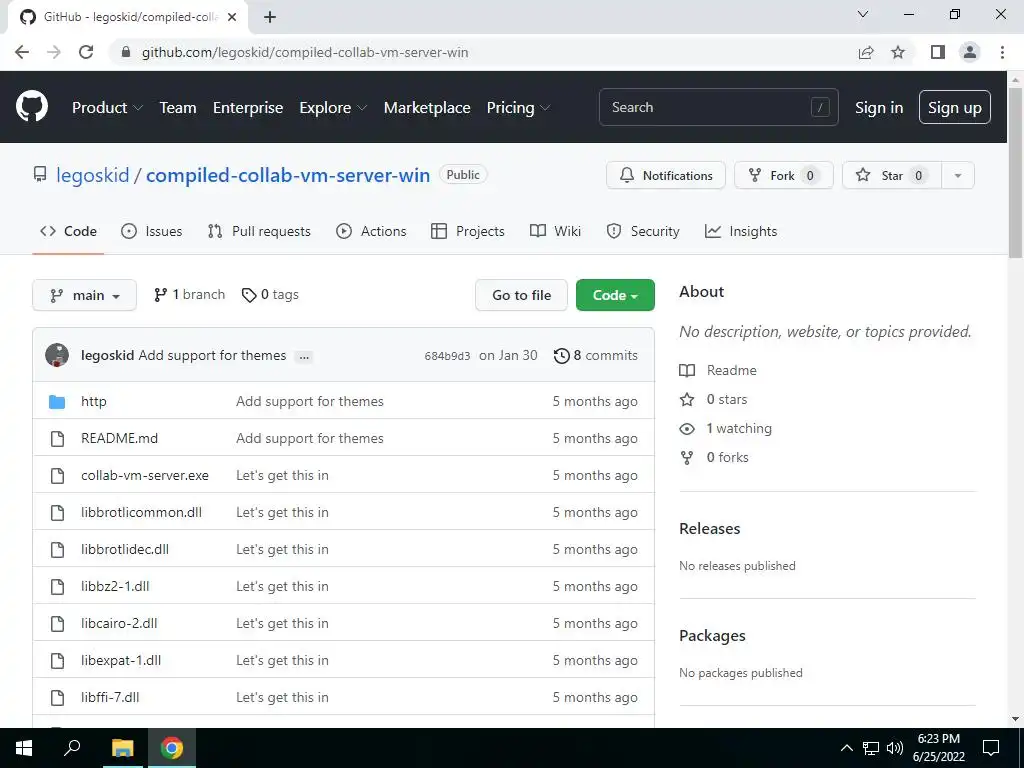Switch to the Insights tab
The image size is (1024, 768).
point(741,231)
